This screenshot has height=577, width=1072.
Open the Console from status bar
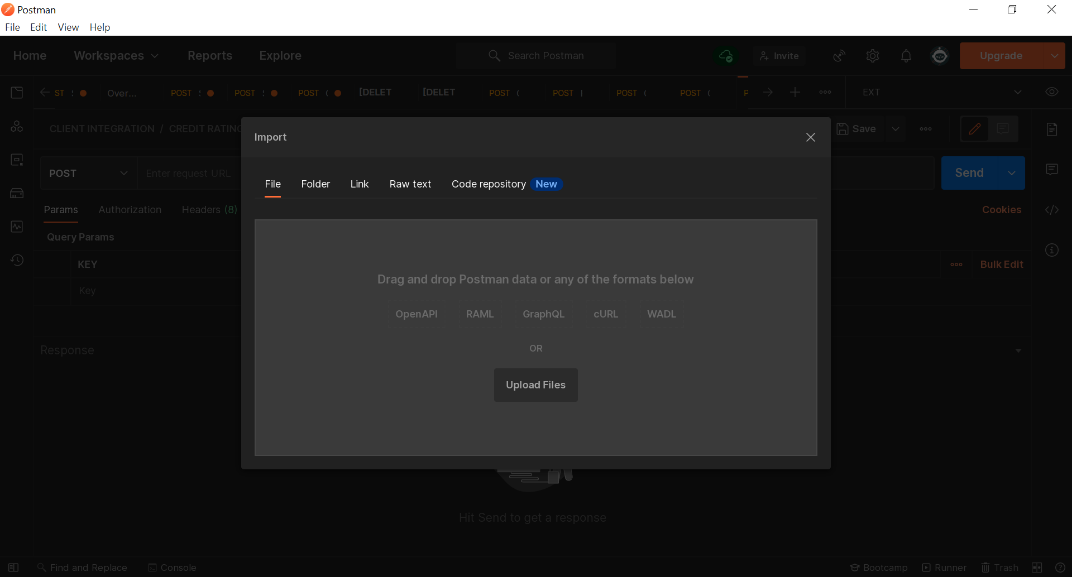click(x=172, y=567)
